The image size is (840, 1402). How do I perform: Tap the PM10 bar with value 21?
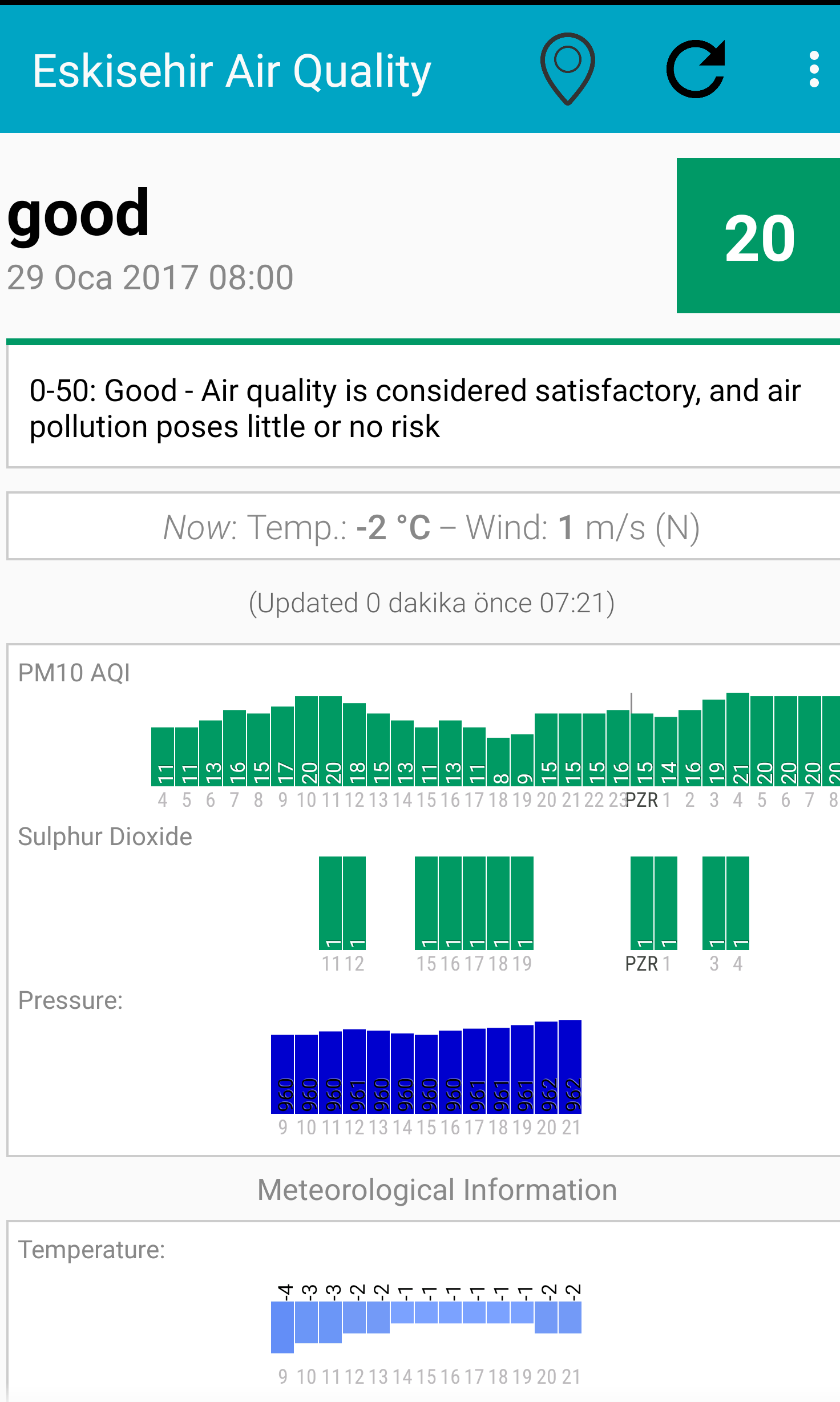[738, 739]
